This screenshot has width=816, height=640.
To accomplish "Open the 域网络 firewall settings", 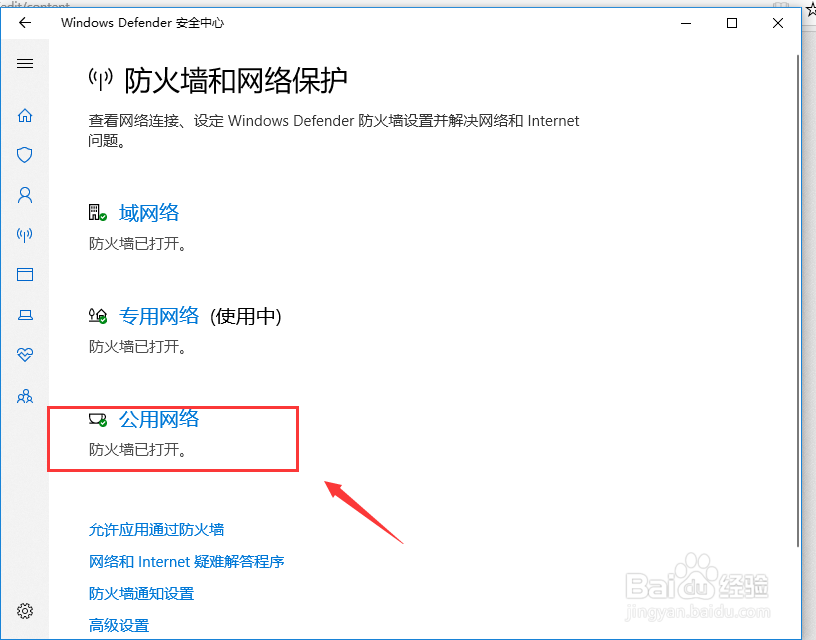I will coord(149,213).
